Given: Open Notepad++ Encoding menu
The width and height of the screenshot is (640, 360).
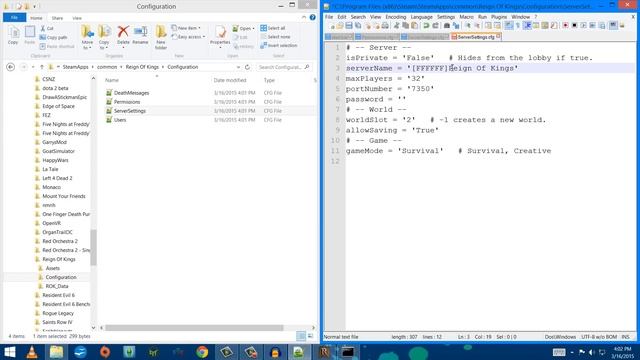Looking at the screenshot, I should [396, 17].
